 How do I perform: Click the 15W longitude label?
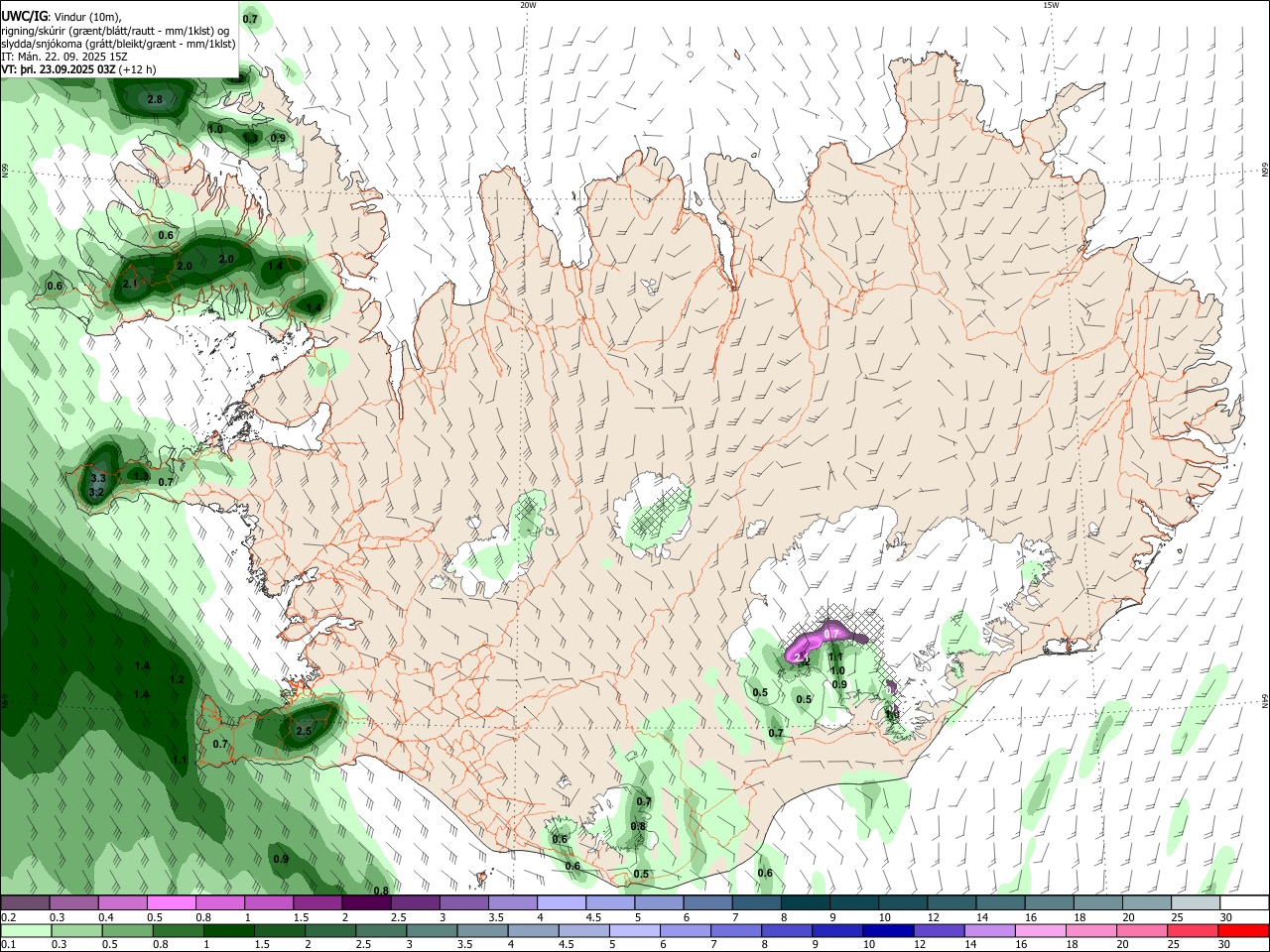coord(1051,5)
